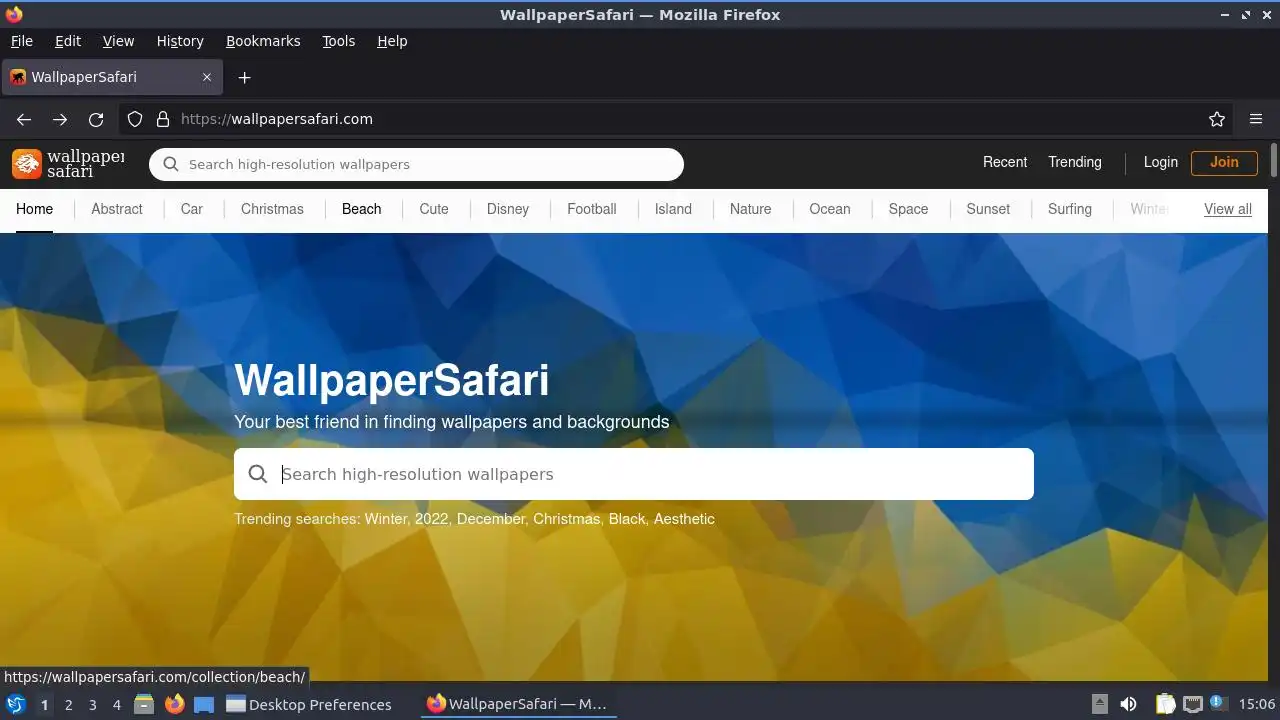
Task: Click the show desktop icon in taskbar
Action: pyautogui.click(x=204, y=704)
